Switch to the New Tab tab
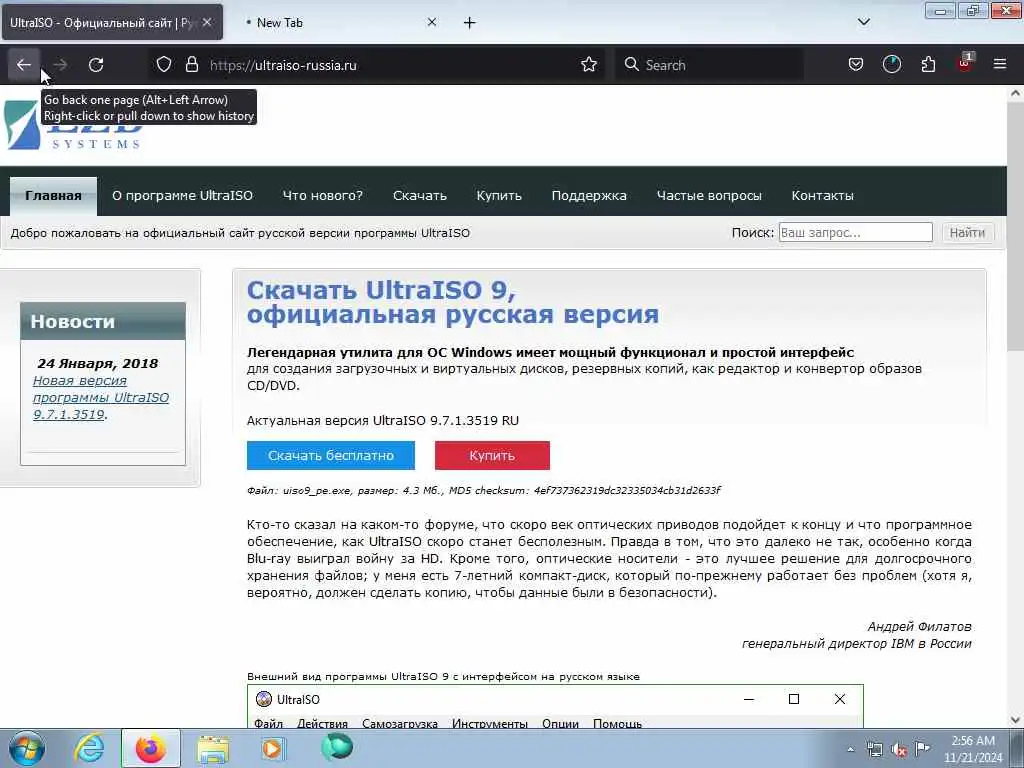This screenshot has width=1024, height=768. tap(338, 23)
